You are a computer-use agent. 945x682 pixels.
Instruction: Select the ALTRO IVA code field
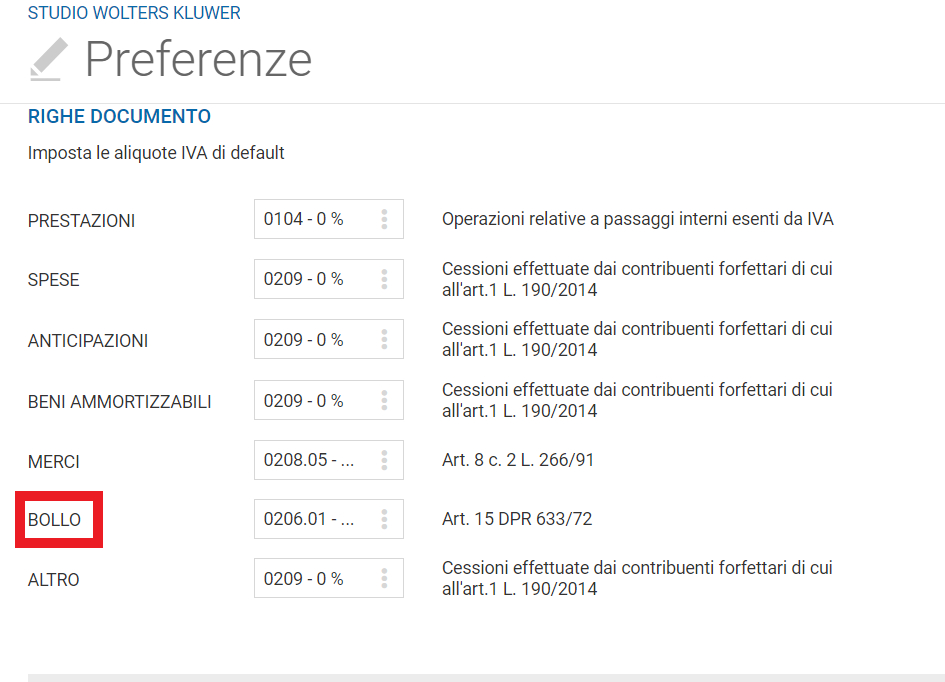click(x=328, y=578)
